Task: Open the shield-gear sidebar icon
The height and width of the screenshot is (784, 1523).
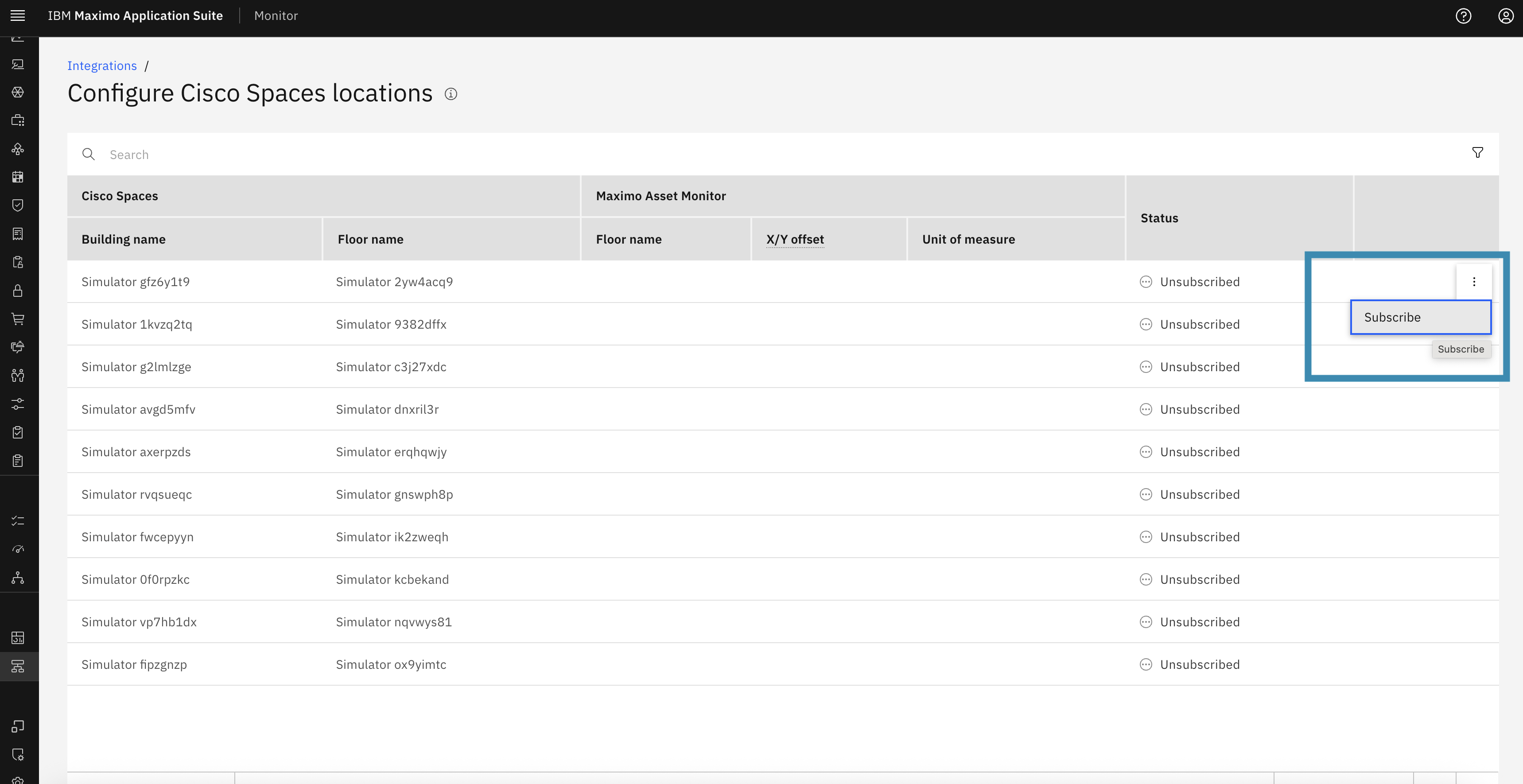Action: pos(18,754)
